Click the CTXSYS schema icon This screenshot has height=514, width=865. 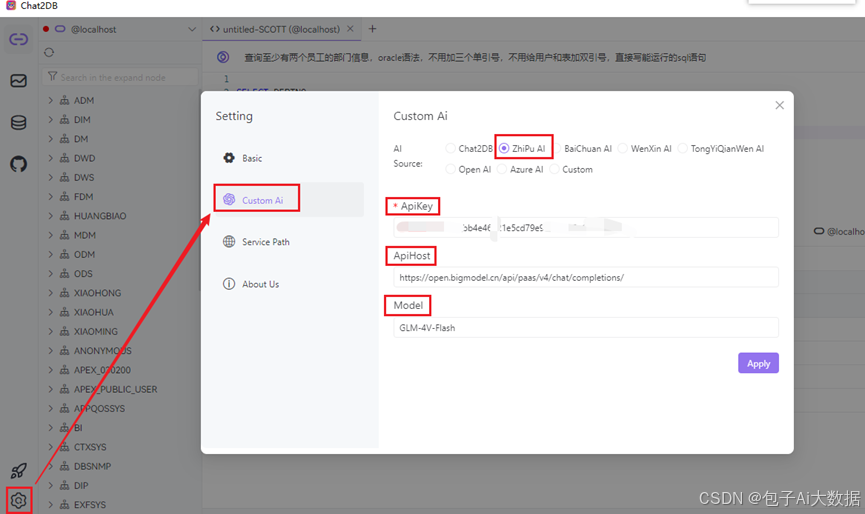65,447
